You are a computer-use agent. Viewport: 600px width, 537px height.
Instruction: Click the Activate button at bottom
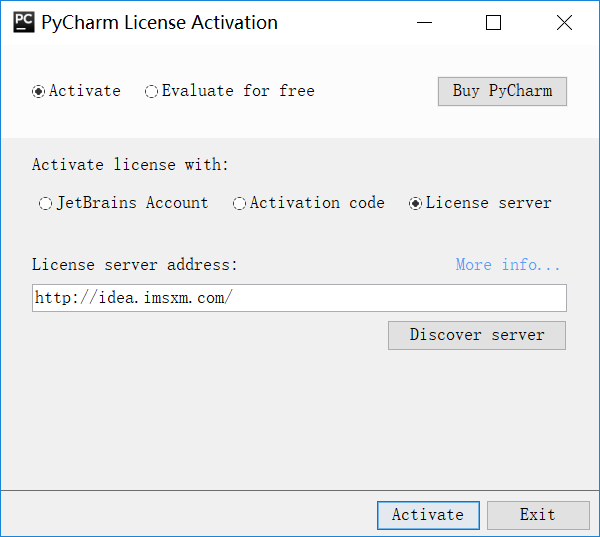pyautogui.click(x=428, y=515)
